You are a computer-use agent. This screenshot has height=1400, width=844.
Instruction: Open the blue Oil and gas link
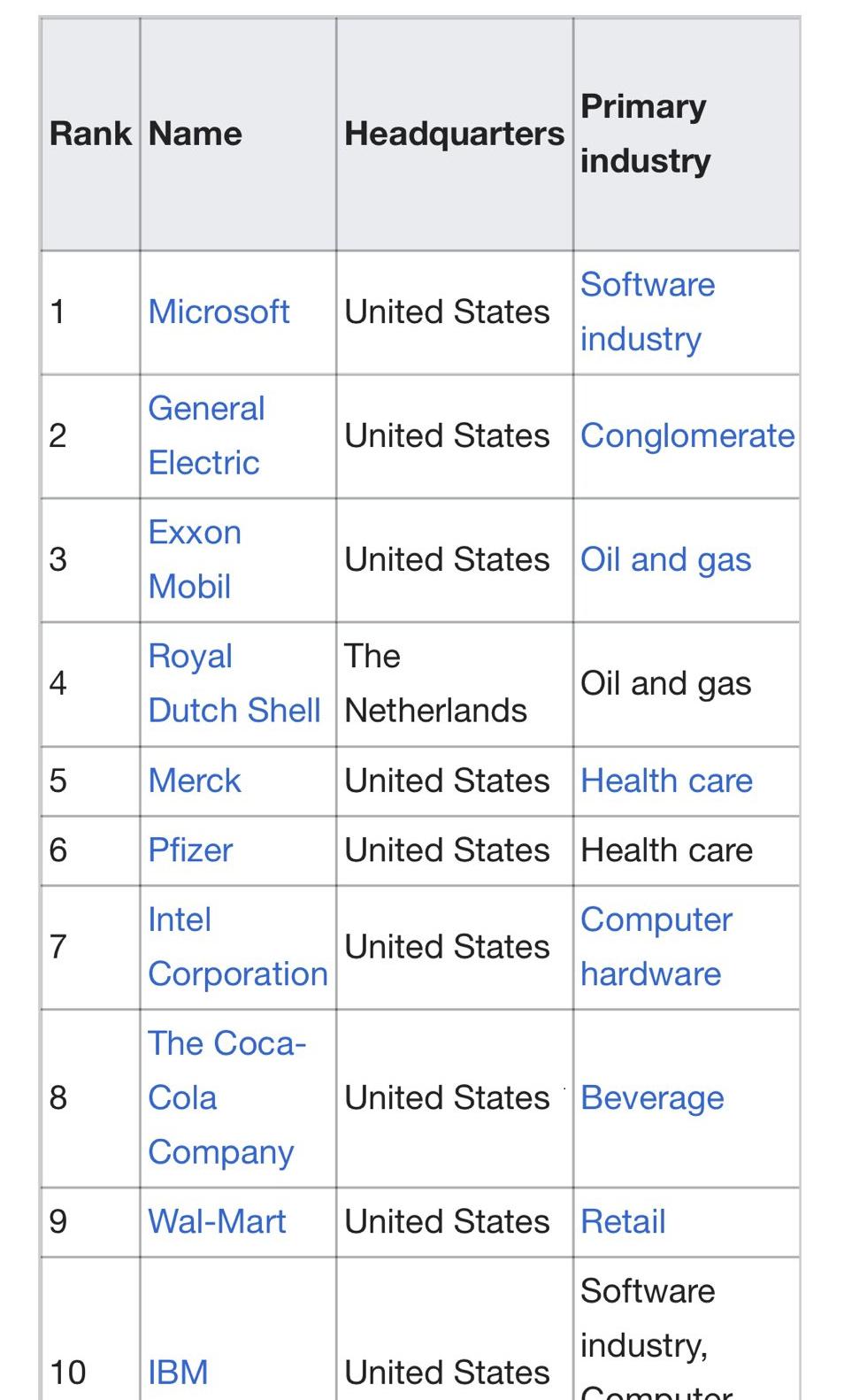[x=665, y=559]
